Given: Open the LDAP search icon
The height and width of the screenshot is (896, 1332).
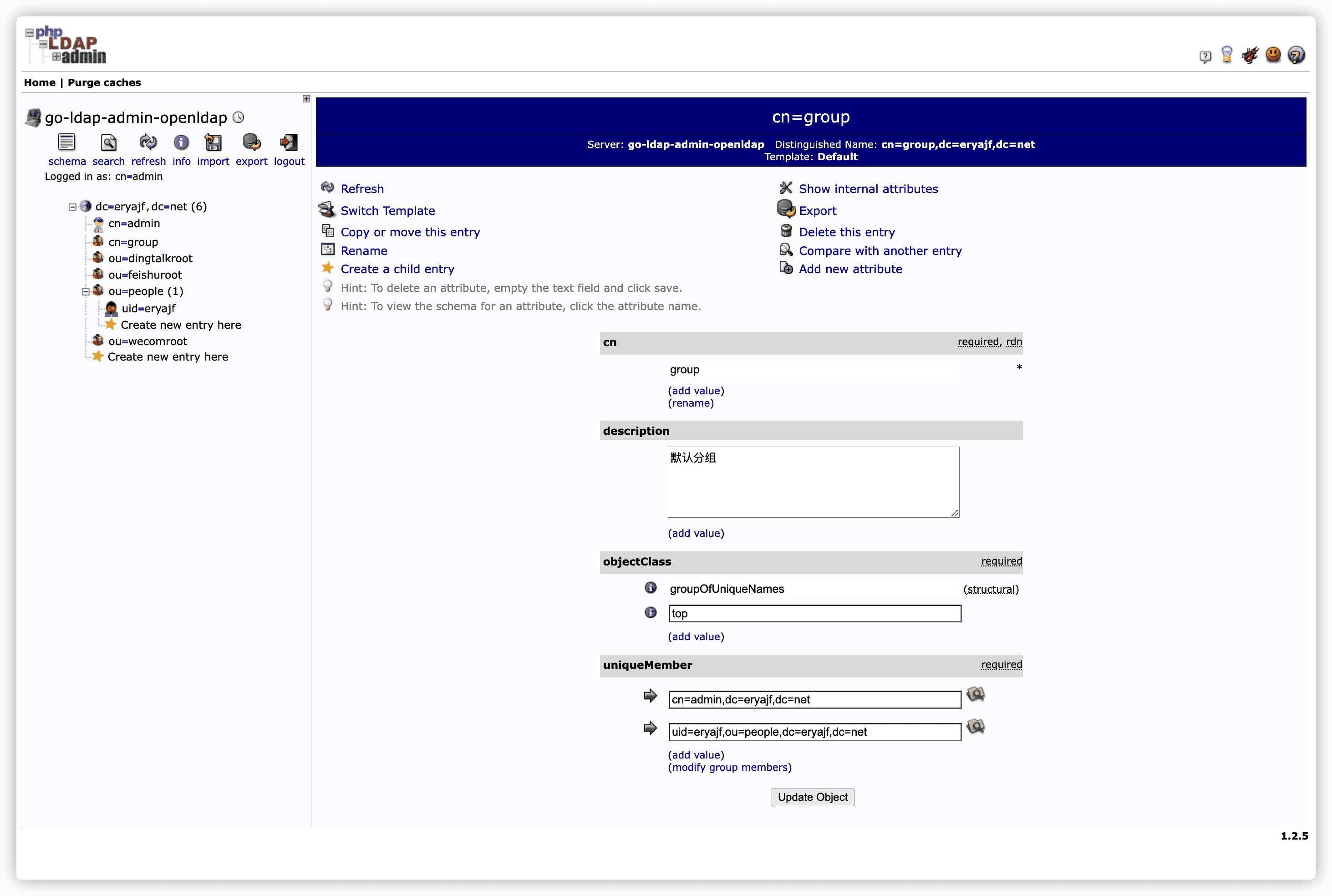Looking at the screenshot, I should click(x=108, y=143).
